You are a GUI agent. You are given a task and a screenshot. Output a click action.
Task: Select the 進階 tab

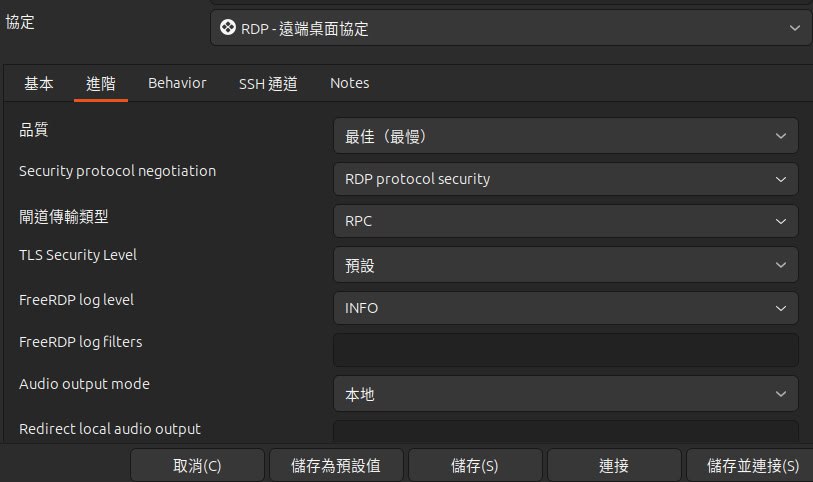tap(101, 84)
